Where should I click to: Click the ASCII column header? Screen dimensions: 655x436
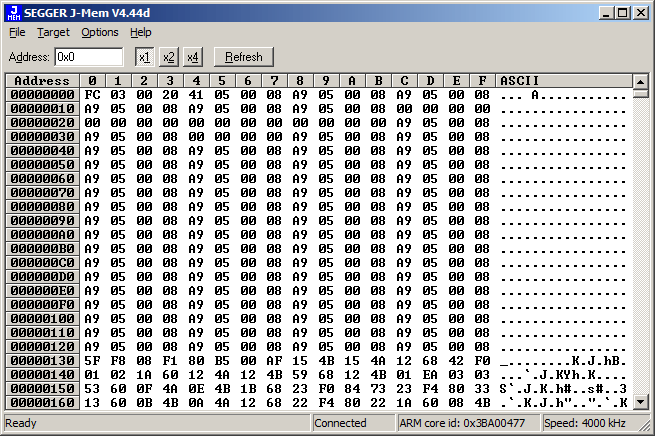(562, 80)
